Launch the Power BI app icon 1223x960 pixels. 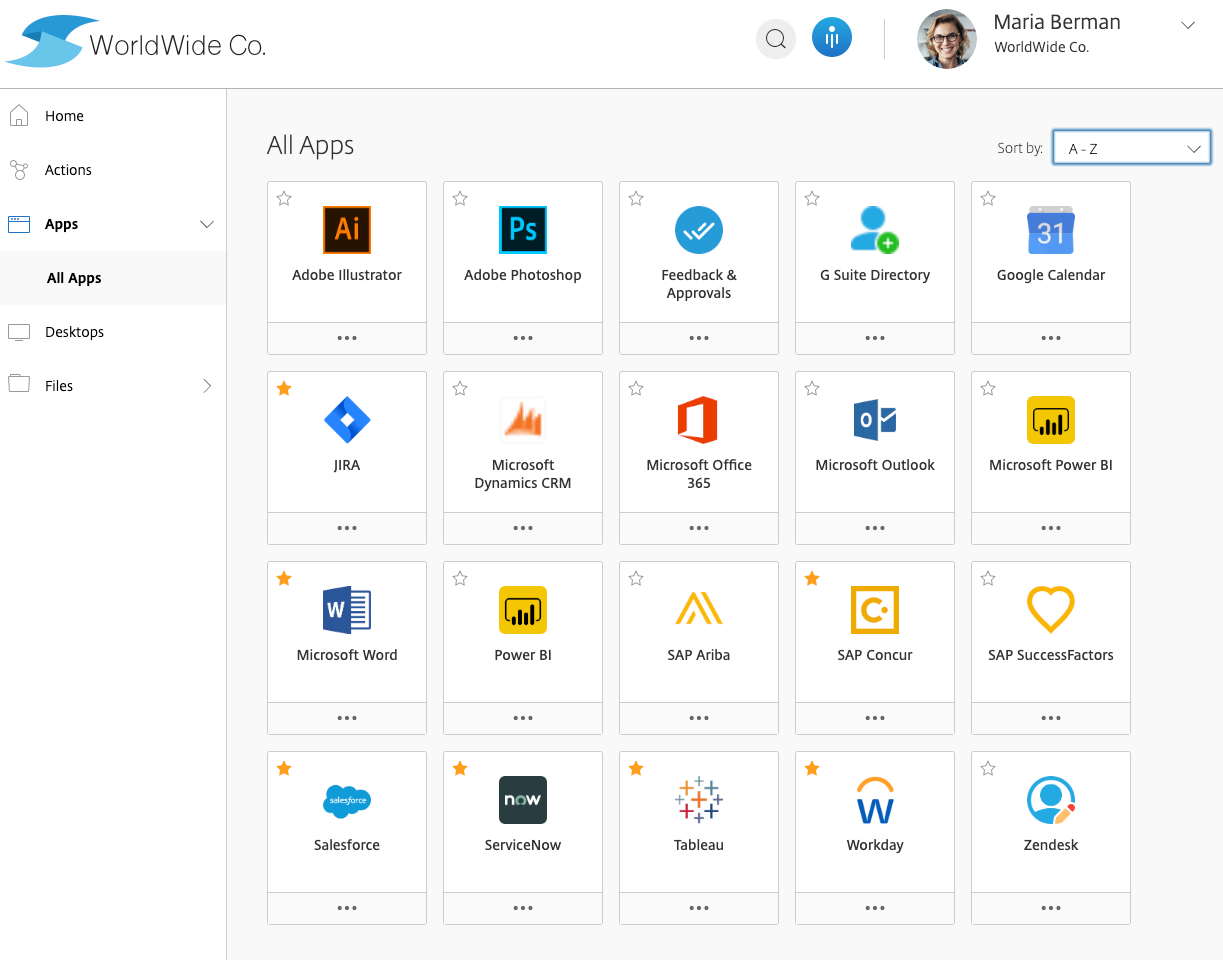(x=523, y=610)
